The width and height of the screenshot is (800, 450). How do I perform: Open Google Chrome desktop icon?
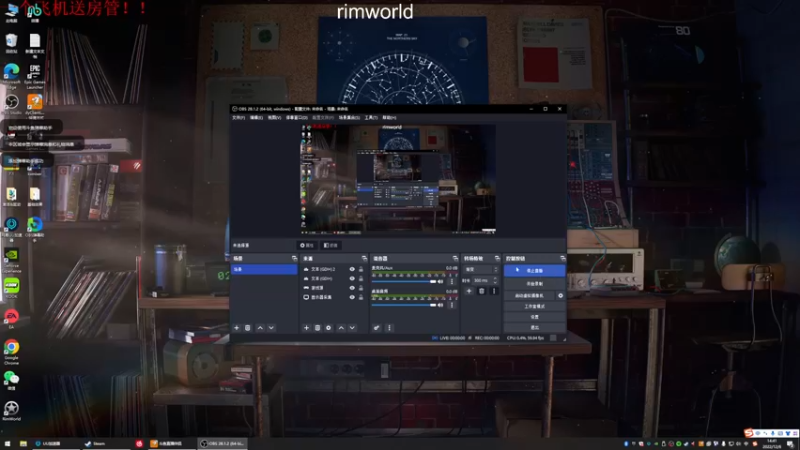11,352
